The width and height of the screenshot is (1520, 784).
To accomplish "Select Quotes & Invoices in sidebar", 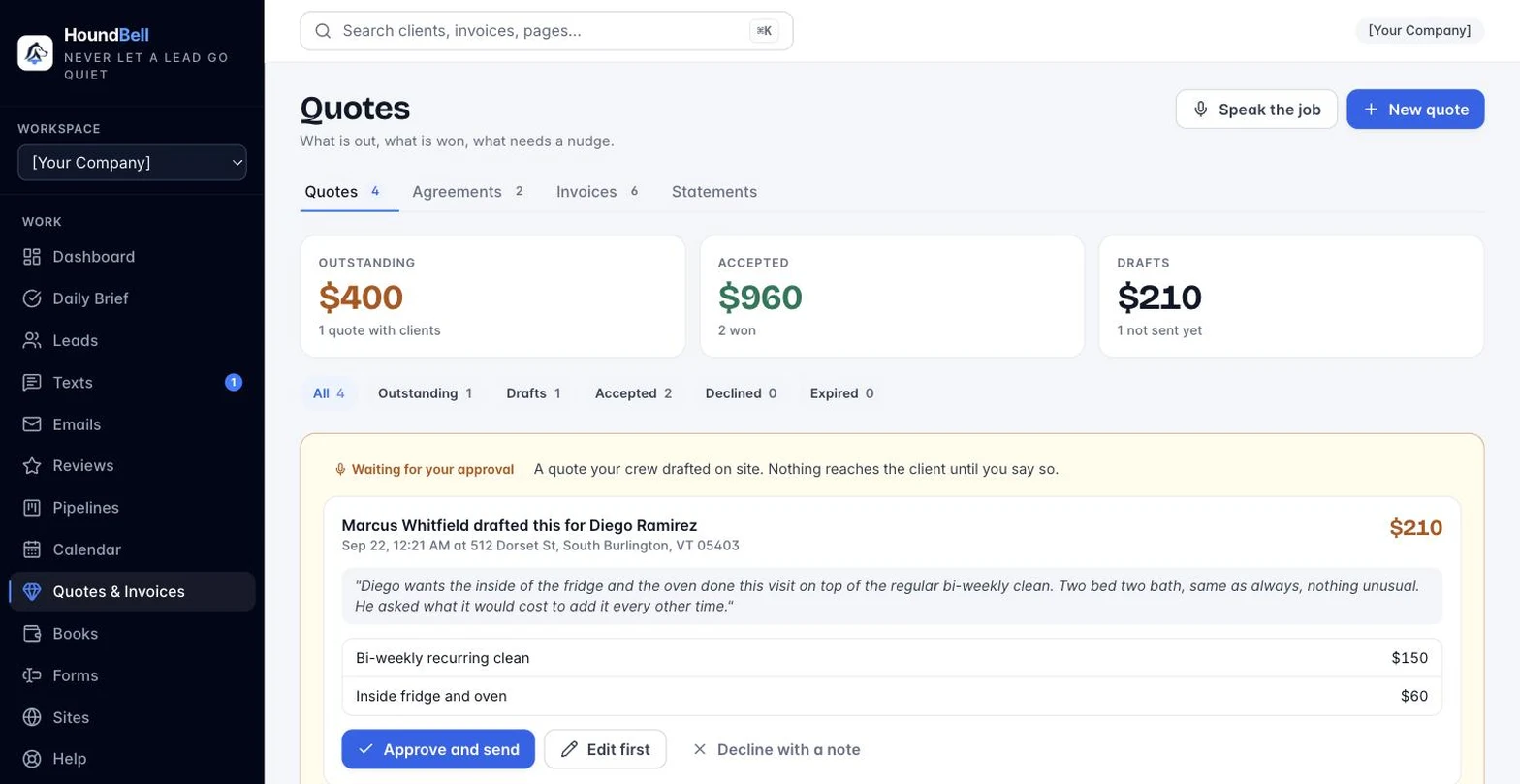I will pyautogui.click(x=132, y=591).
